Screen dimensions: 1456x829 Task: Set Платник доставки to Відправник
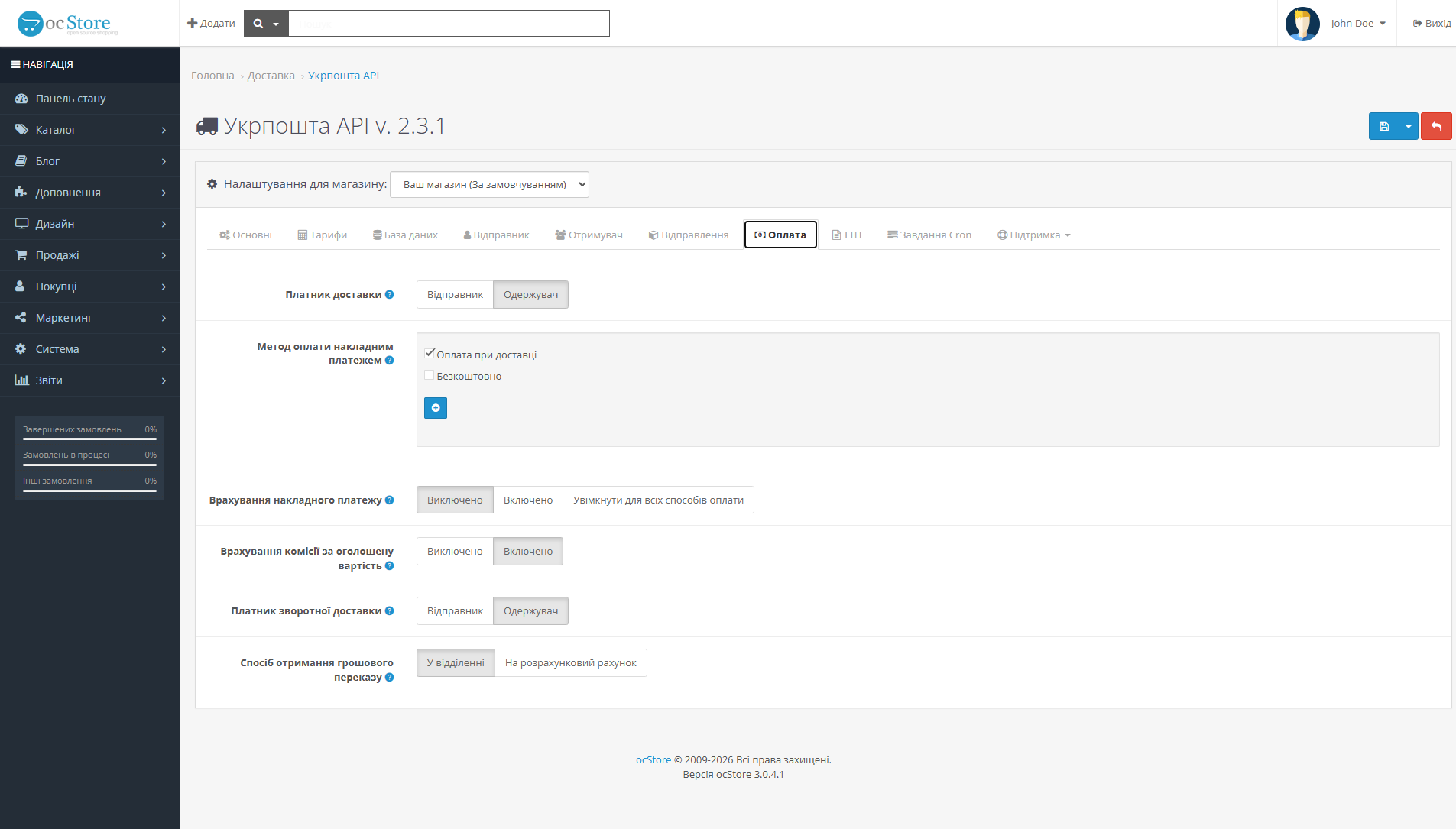(x=455, y=295)
